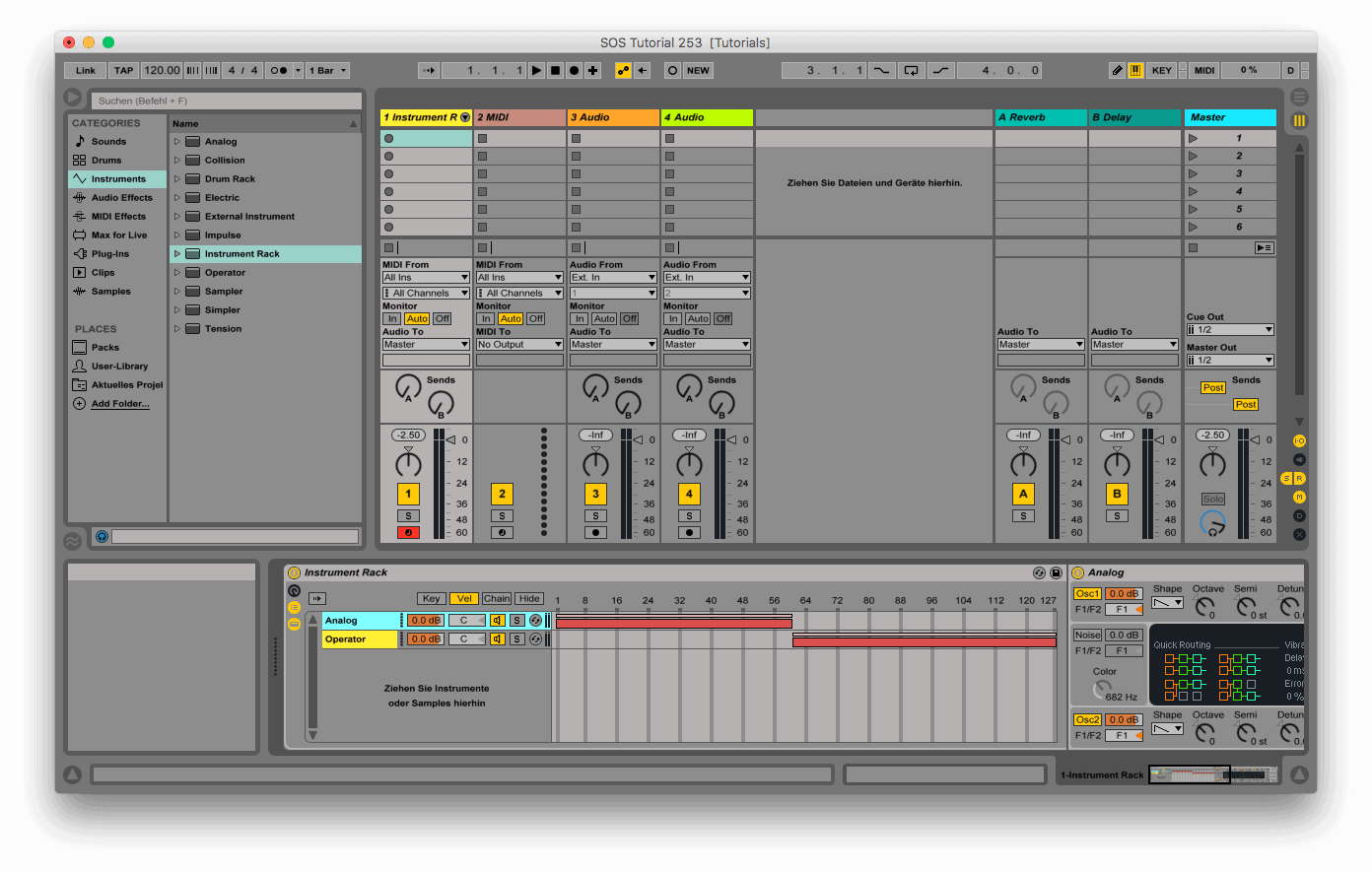Set Monitor to In on track 3 Audio
The height and width of the screenshot is (872, 1372).
[x=581, y=318]
